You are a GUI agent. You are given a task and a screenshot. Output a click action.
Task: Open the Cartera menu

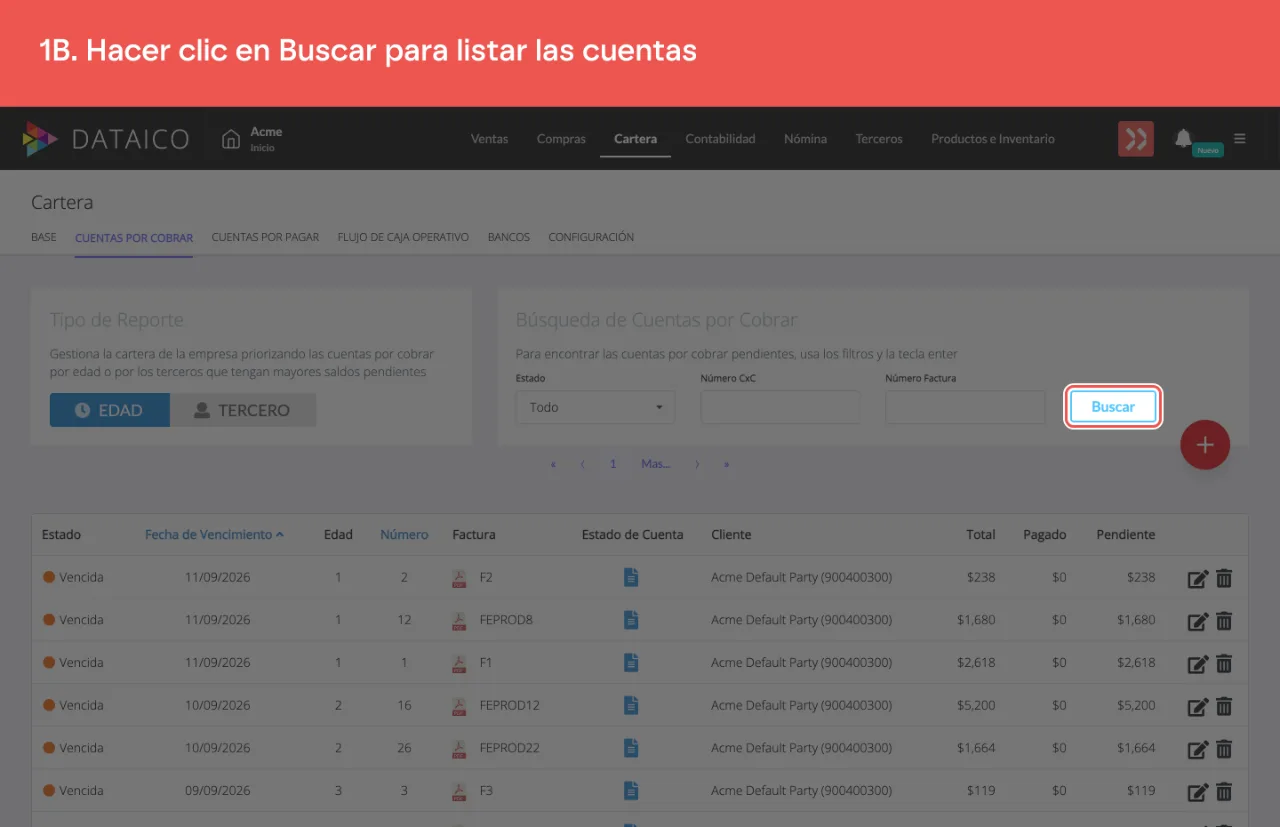(x=635, y=139)
